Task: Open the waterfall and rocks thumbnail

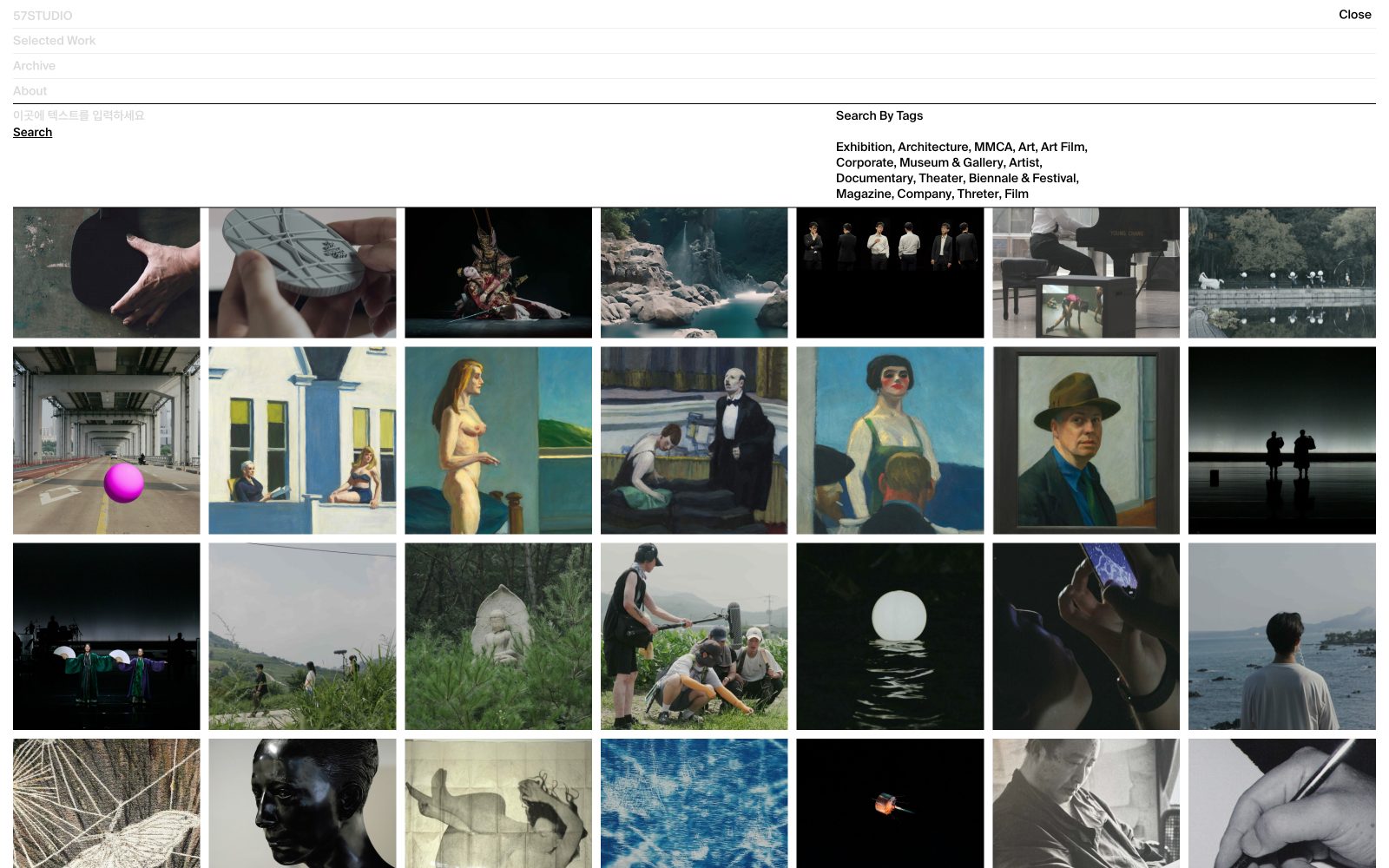Action: tap(694, 273)
